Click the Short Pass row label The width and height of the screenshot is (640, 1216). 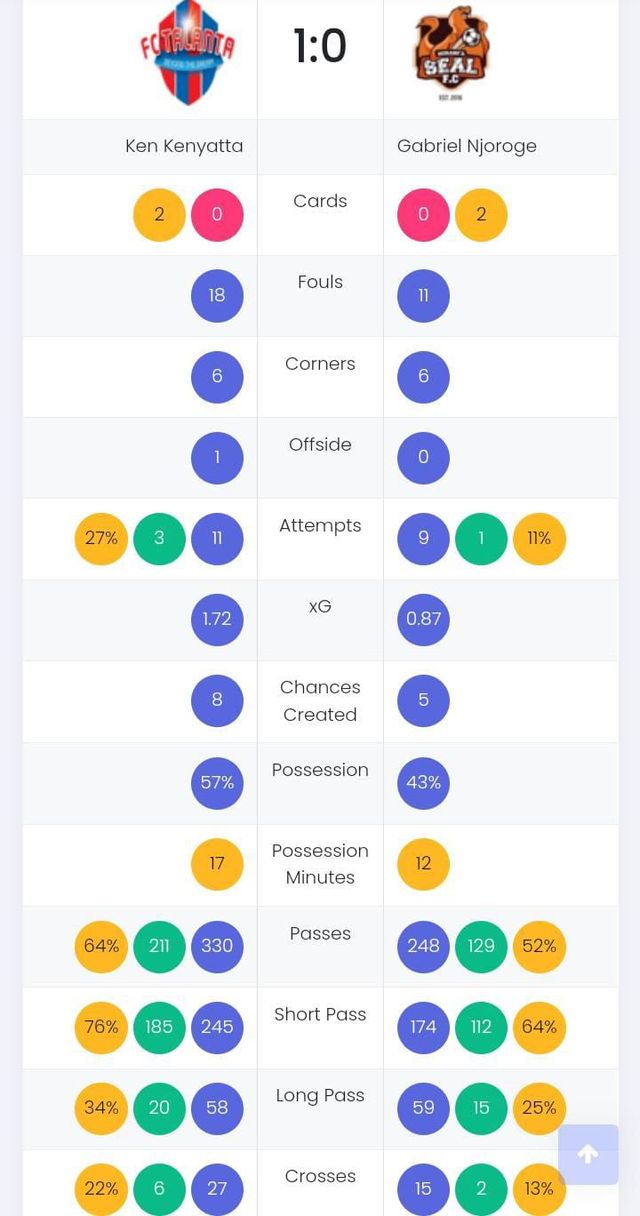[x=320, y=1014]
